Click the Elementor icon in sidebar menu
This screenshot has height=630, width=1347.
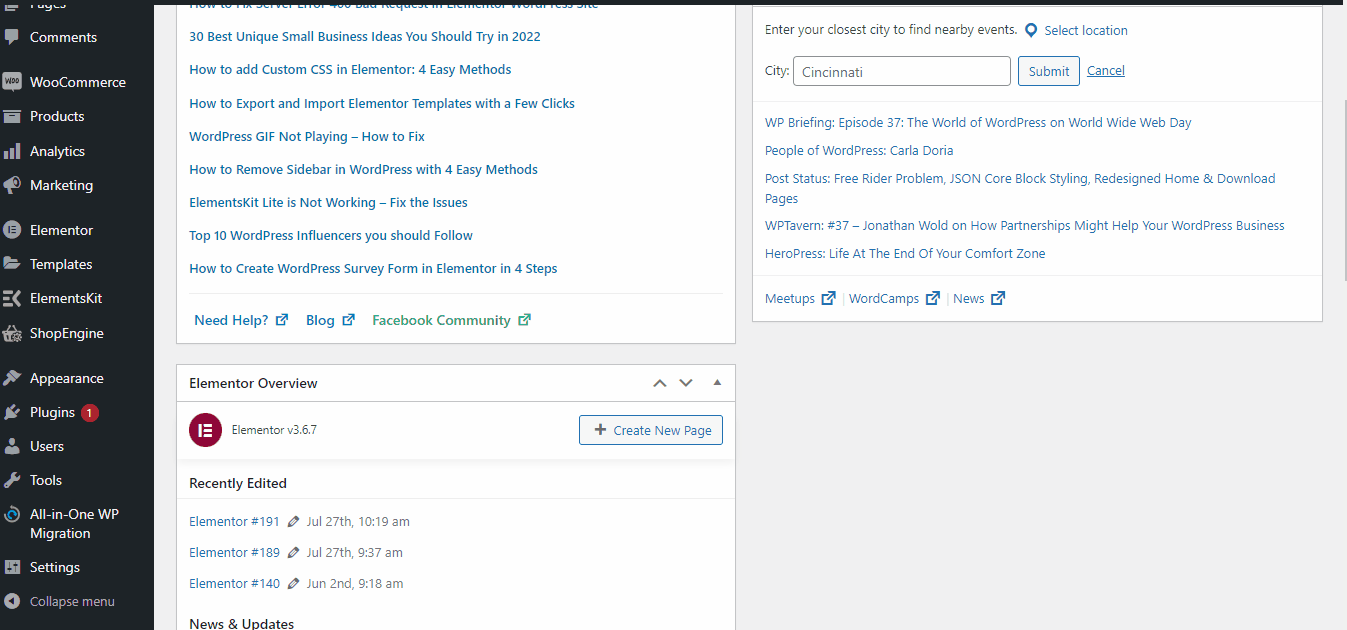(x=12, y=230)
